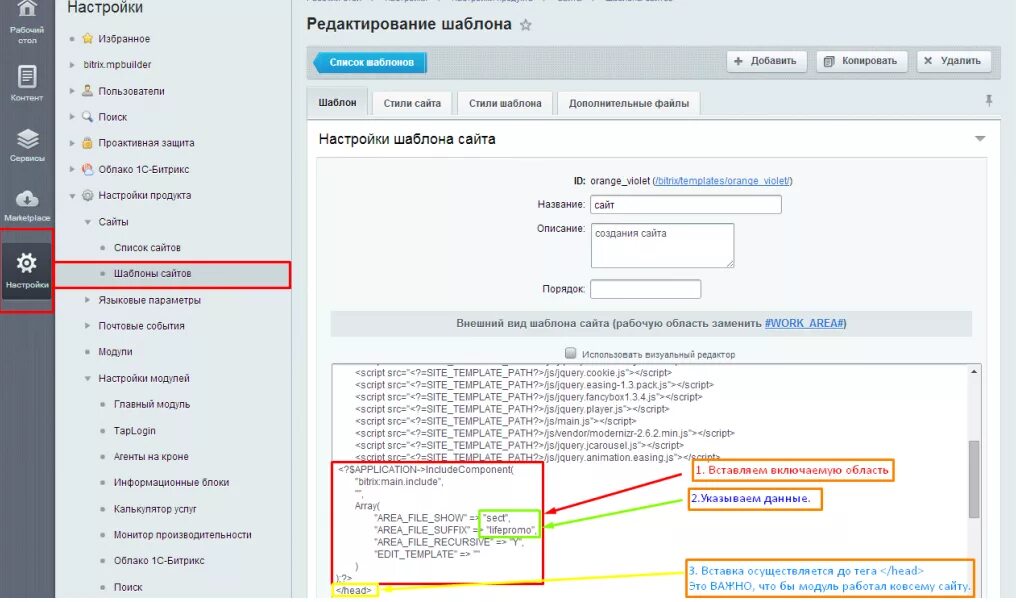The height and width of the screenshot is (602, 1016).
Task: Open the Сервисы layers icon
Action: point(27,139)
